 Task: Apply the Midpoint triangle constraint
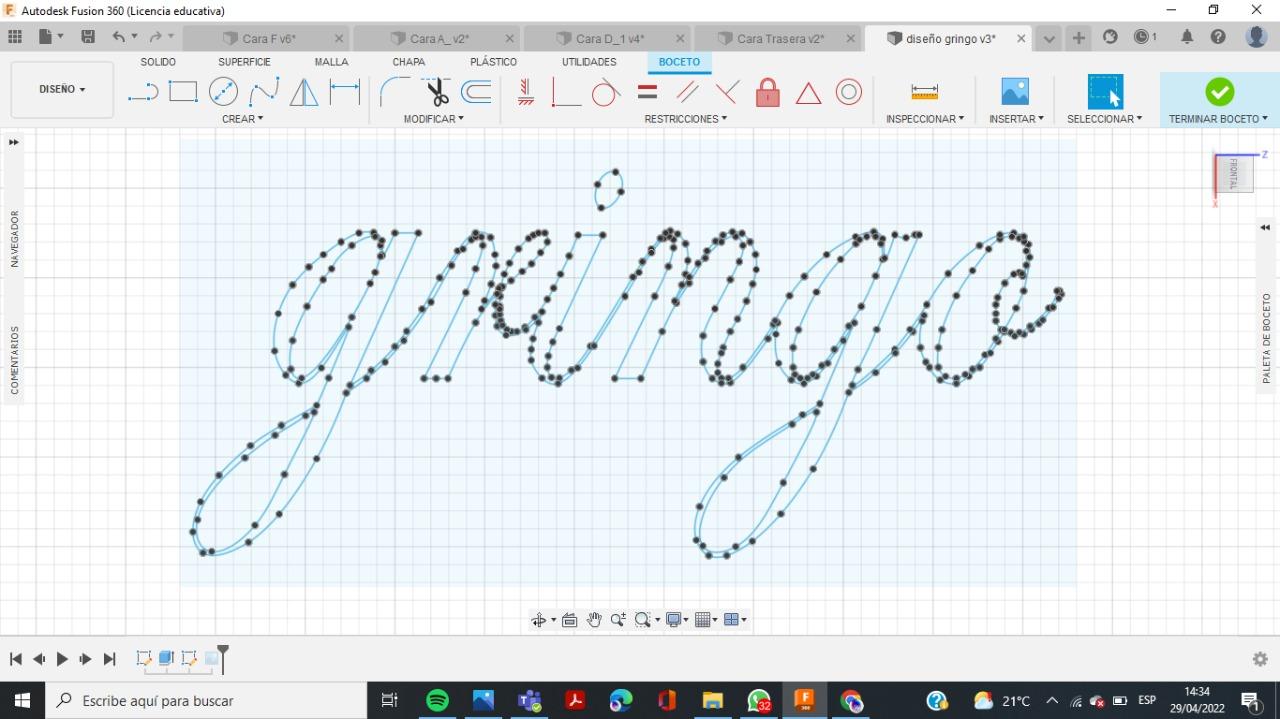pyautogui.click(x=808, y=93)
